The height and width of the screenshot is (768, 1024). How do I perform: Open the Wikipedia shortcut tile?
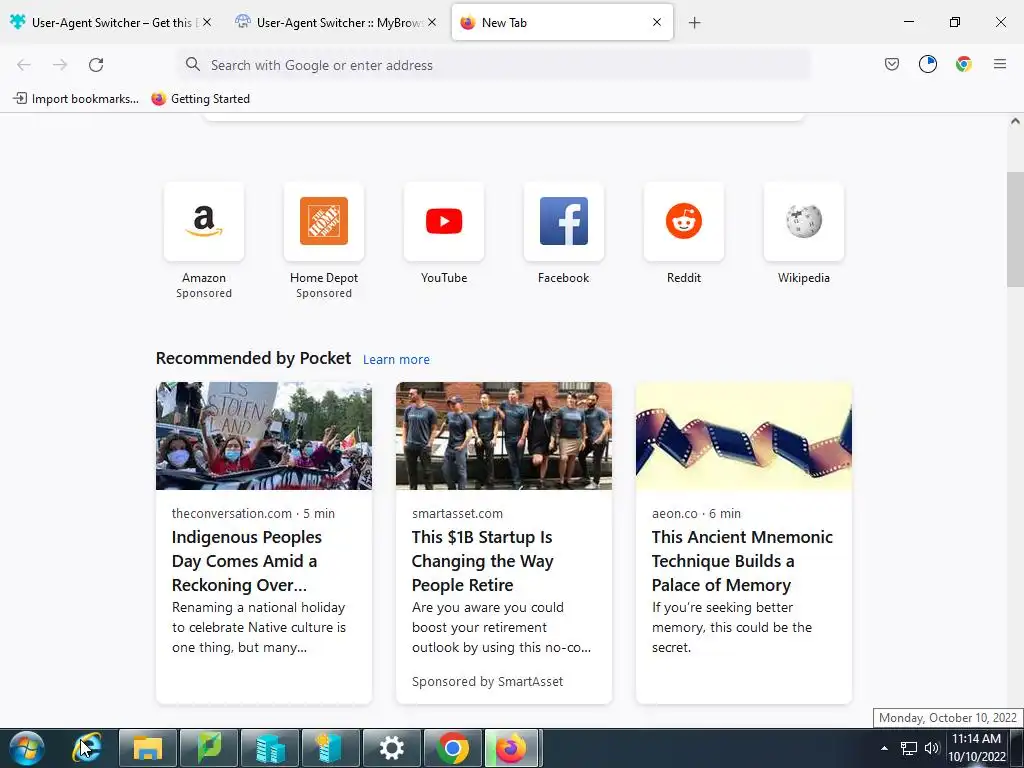pos(804,221)
